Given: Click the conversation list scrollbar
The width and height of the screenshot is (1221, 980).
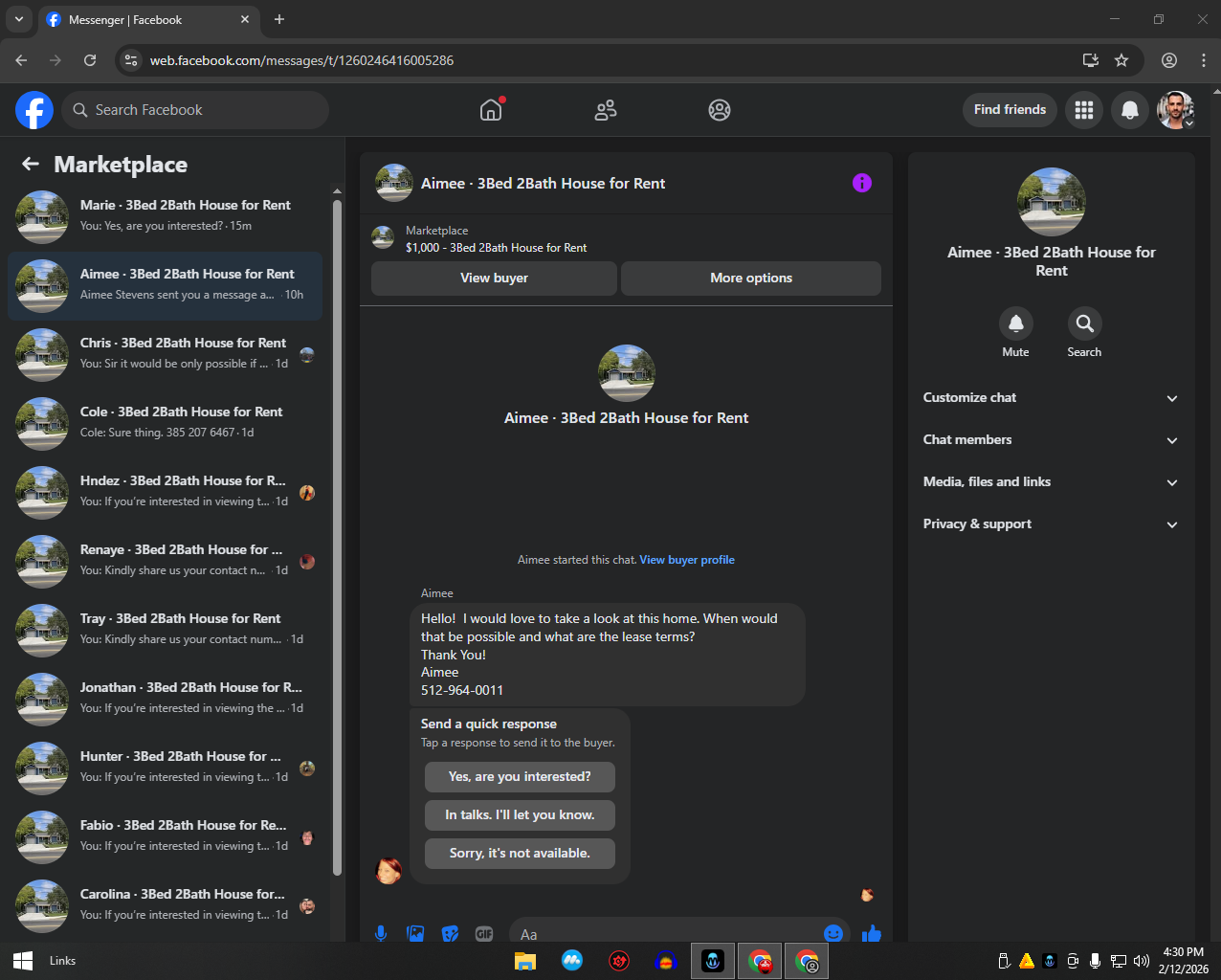Looking at the screenshot, I should click(x=337, y=536).
